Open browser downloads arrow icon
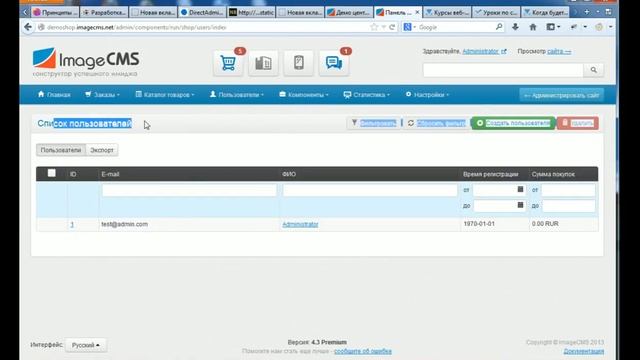Viewport: 640px width, 360px height. coord(515,27)
